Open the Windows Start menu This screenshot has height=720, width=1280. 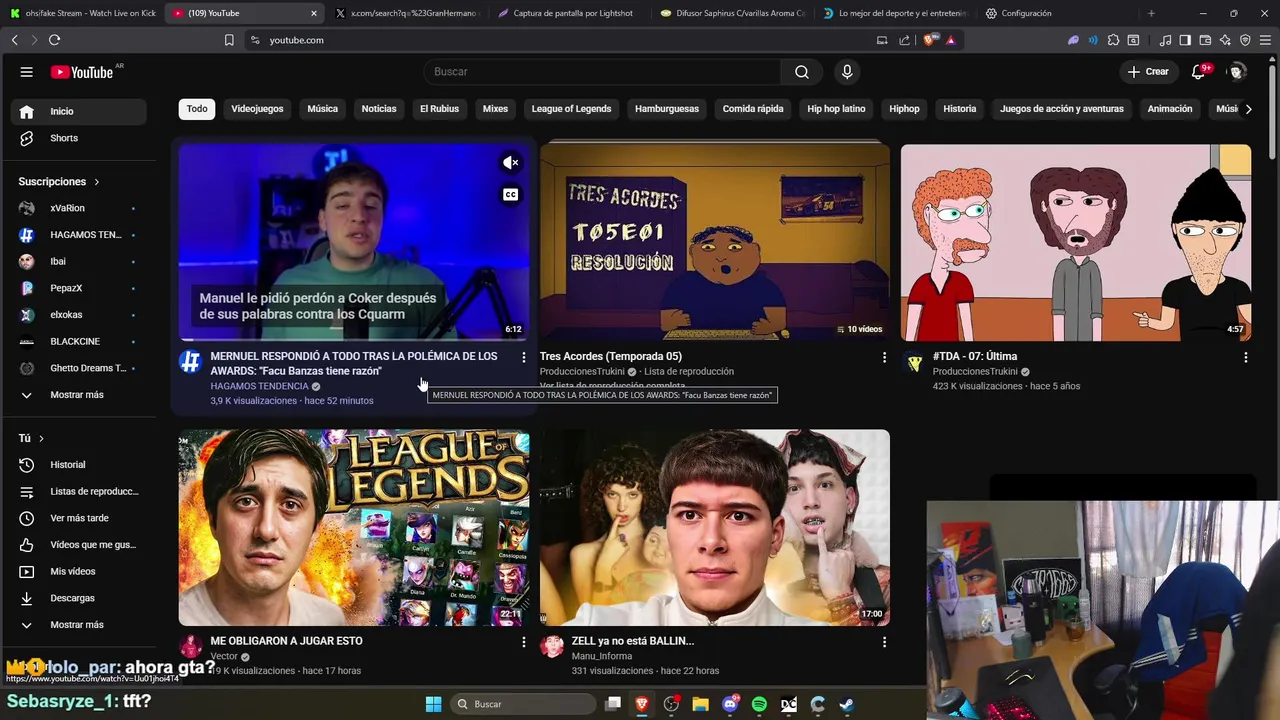[433, 705]
